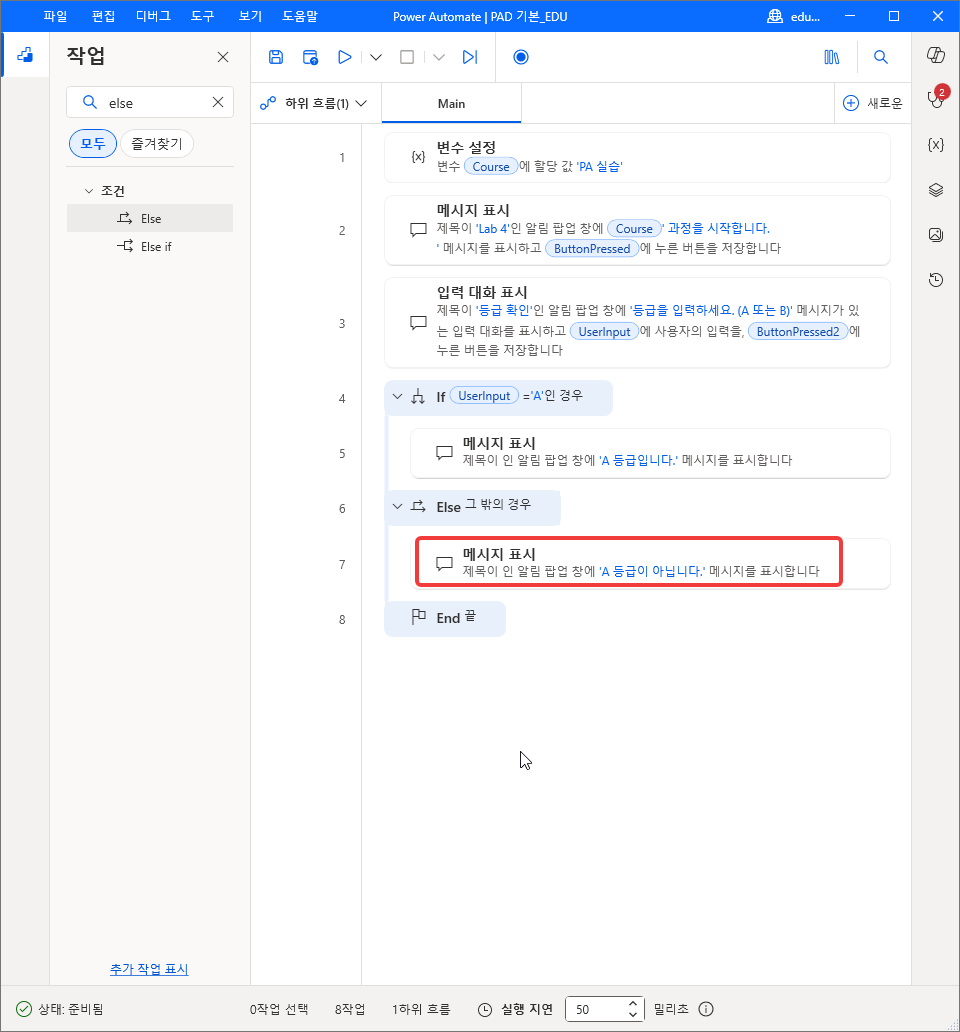The width and height of the screenshot is (960, 1032).
Task: Click the Actions pane icon in left sidebar
Action: pos(25,55)
